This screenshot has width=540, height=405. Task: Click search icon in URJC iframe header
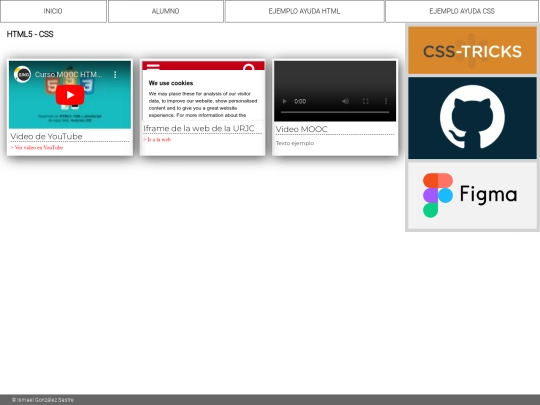pyautogui.click(x=249, y=68)
